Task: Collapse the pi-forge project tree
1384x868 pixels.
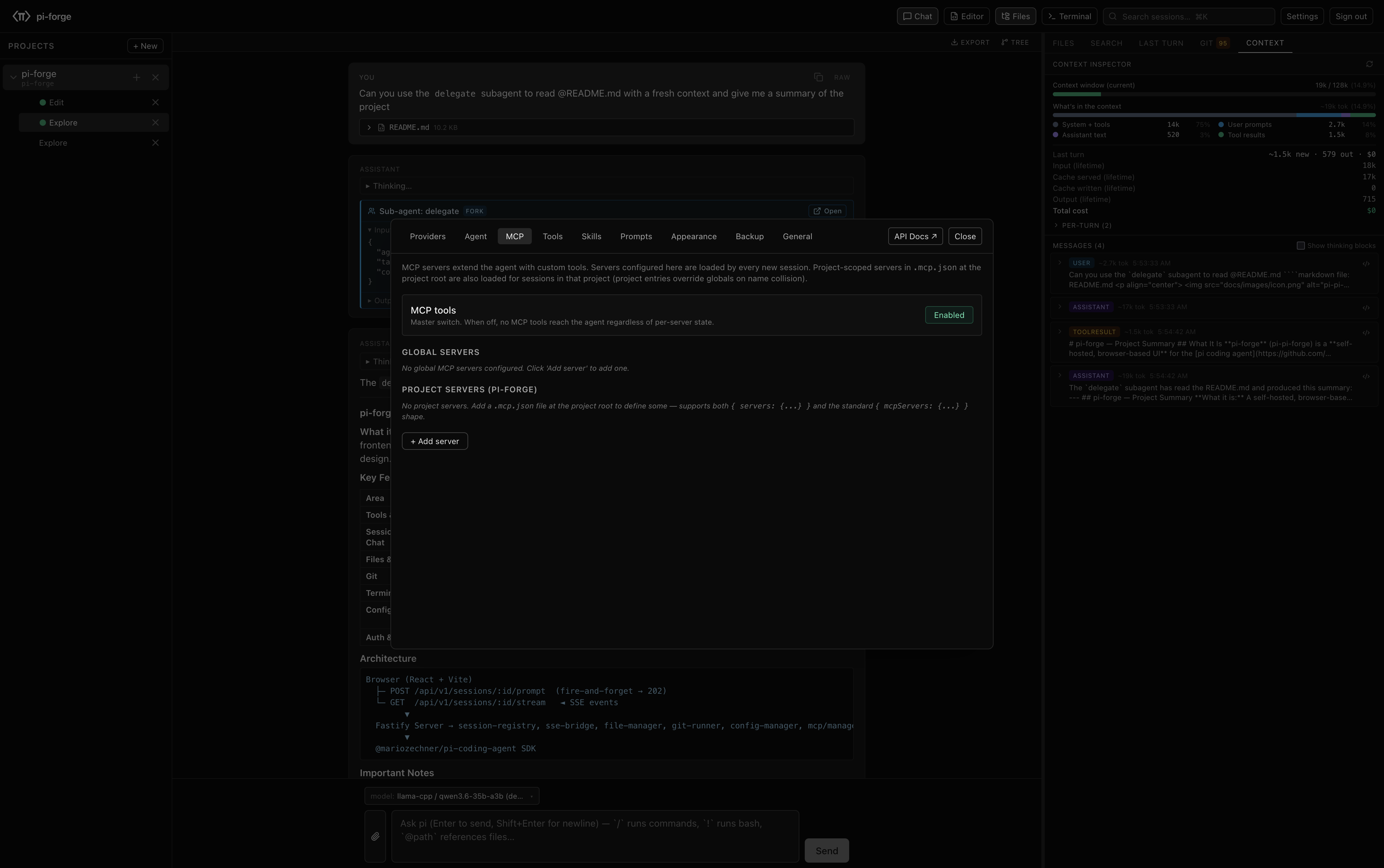Action: [13, 77]
